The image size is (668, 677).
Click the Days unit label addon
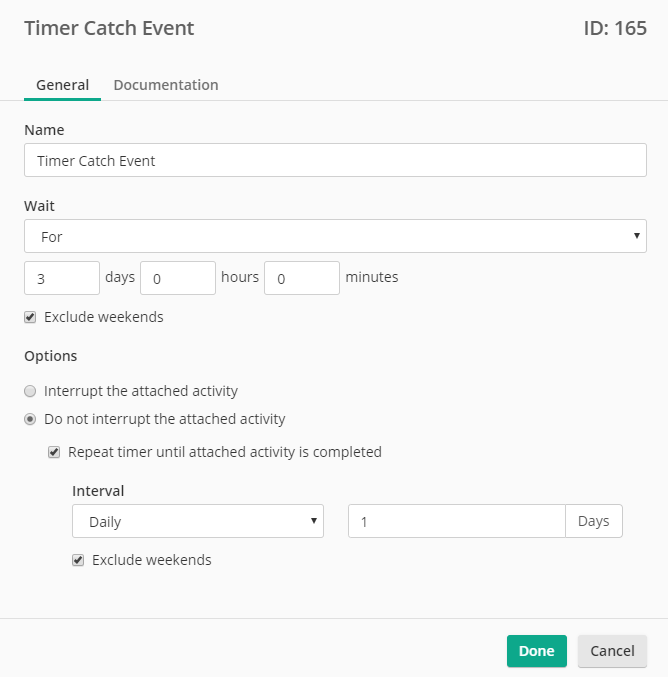point(594,521)
